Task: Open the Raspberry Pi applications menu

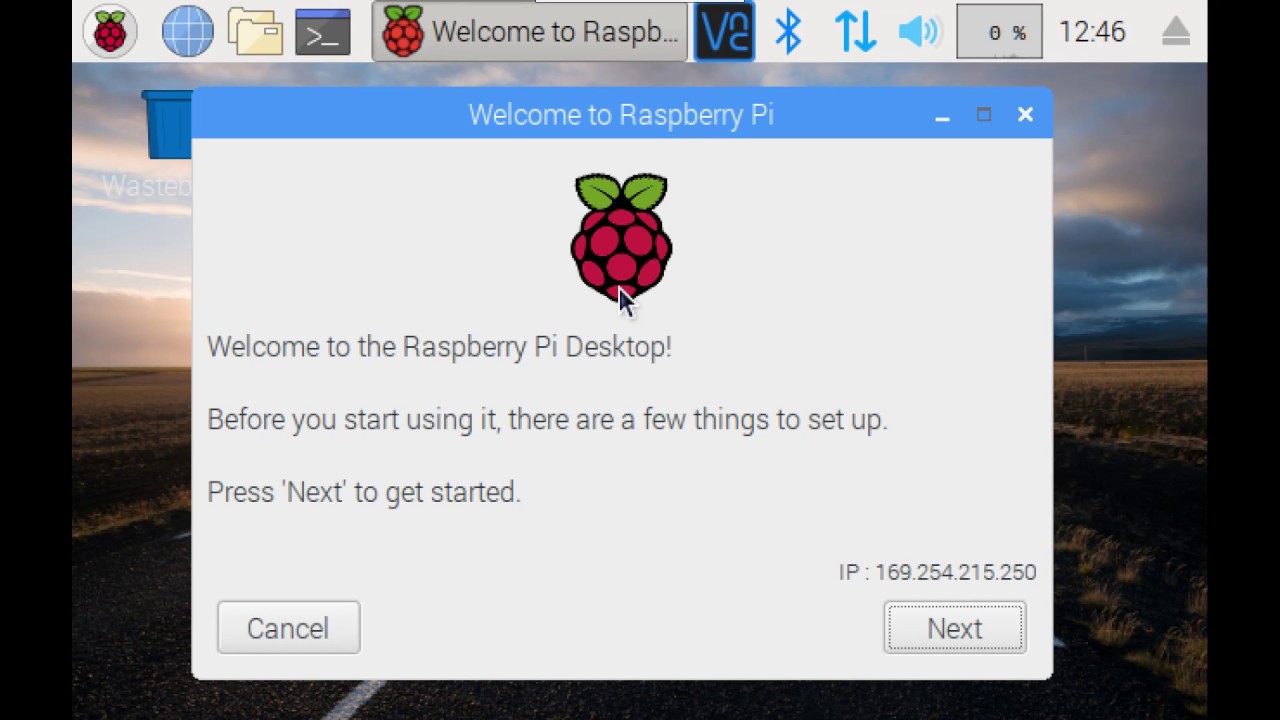Action: (x=110, y=32)
